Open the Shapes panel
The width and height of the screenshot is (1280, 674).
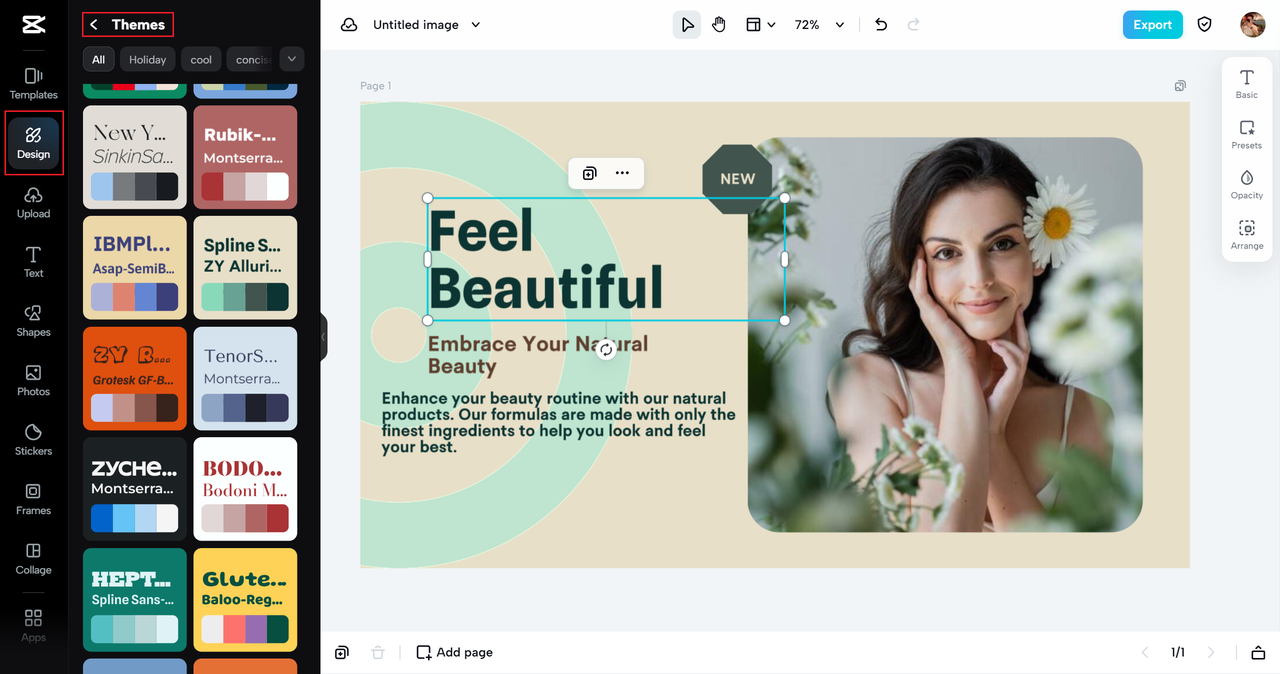[33, 321]
